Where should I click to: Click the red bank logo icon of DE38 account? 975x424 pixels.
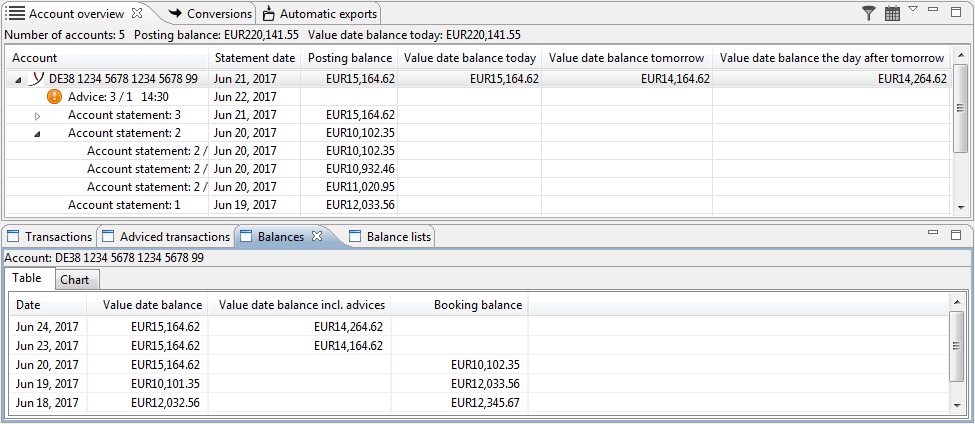(37, 78)
